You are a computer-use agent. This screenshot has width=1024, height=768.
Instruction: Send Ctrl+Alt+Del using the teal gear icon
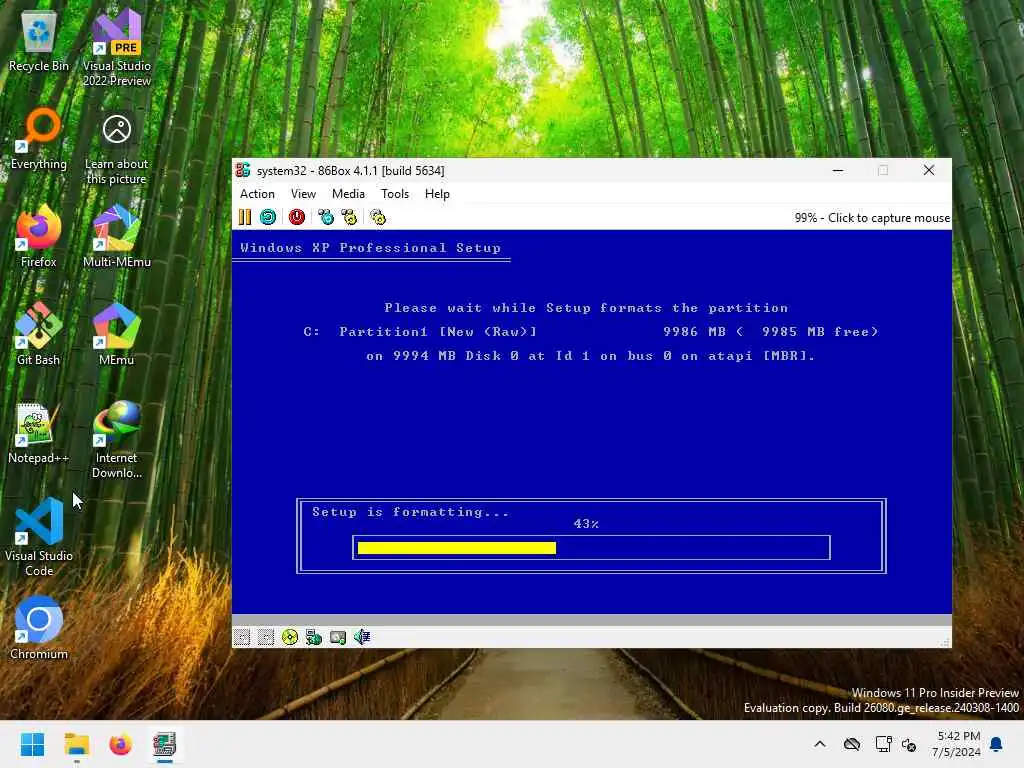point(325,217)
